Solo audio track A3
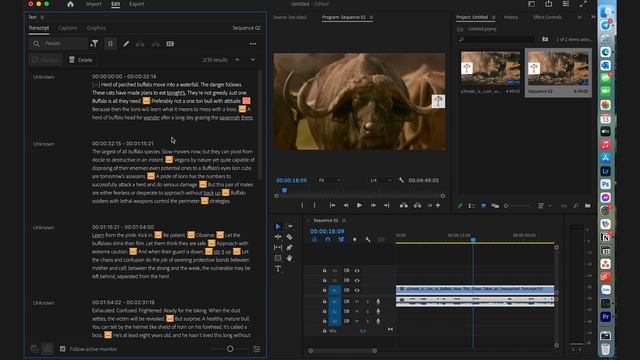Screen dimensions: 640x360 point(367,321)
